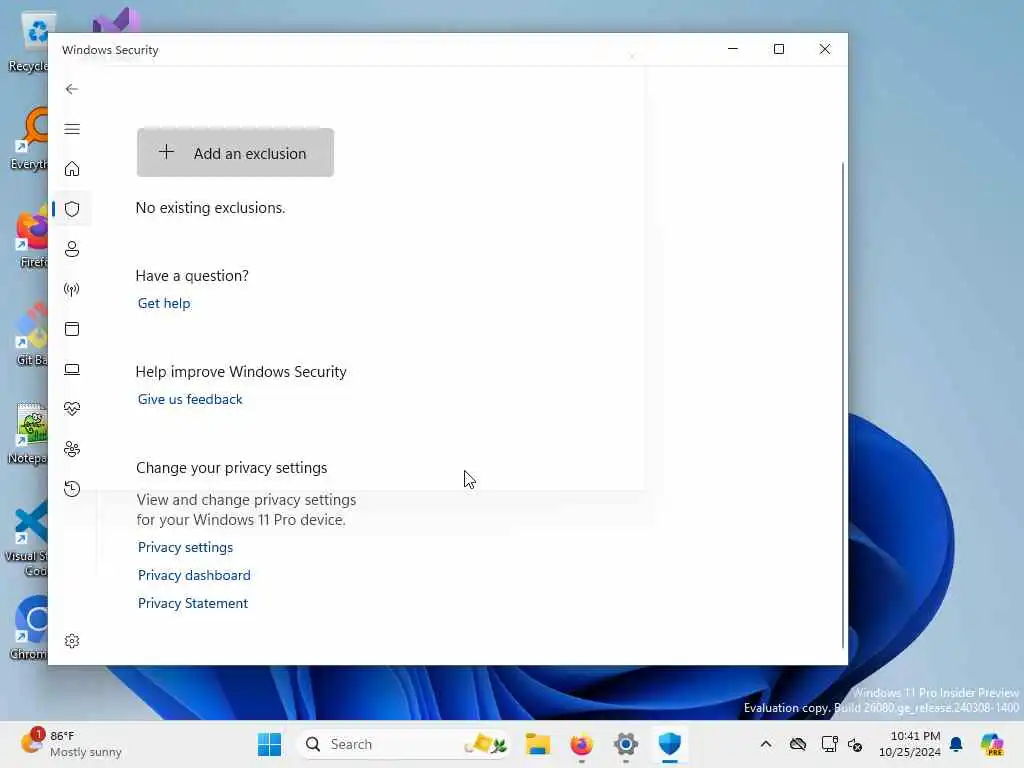The width and height of the screenshot is (1024, 768).
Task: Click the "Have a question?" heading
Action: coord(192,276)
